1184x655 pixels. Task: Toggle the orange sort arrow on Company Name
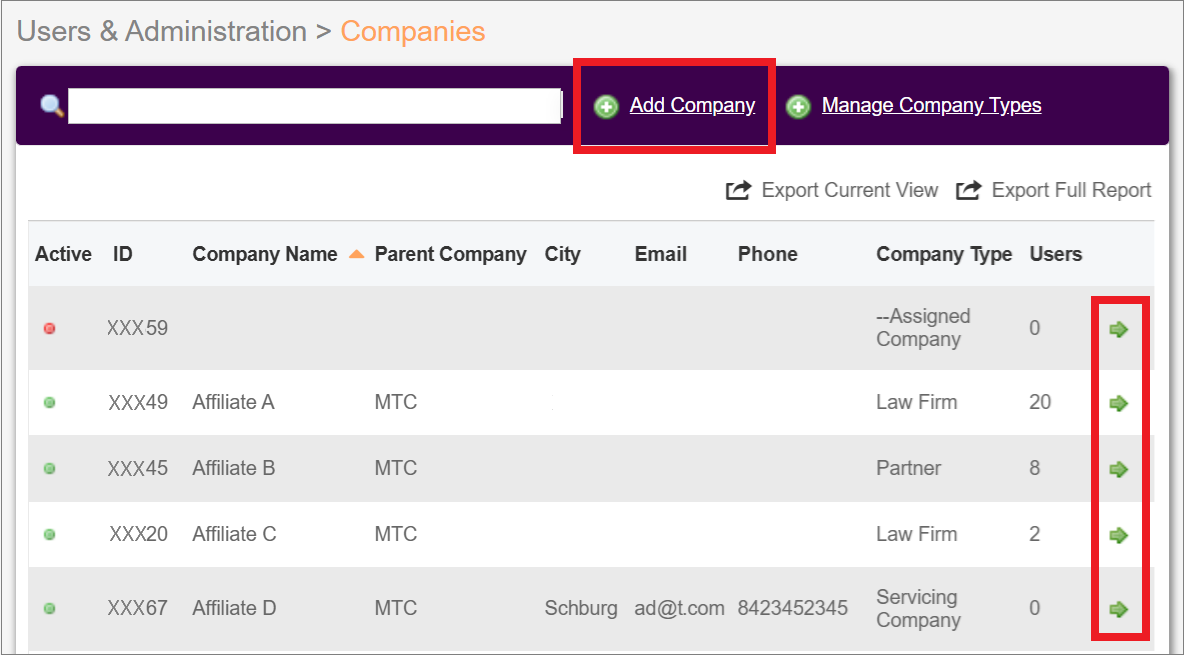click(356, 255)
